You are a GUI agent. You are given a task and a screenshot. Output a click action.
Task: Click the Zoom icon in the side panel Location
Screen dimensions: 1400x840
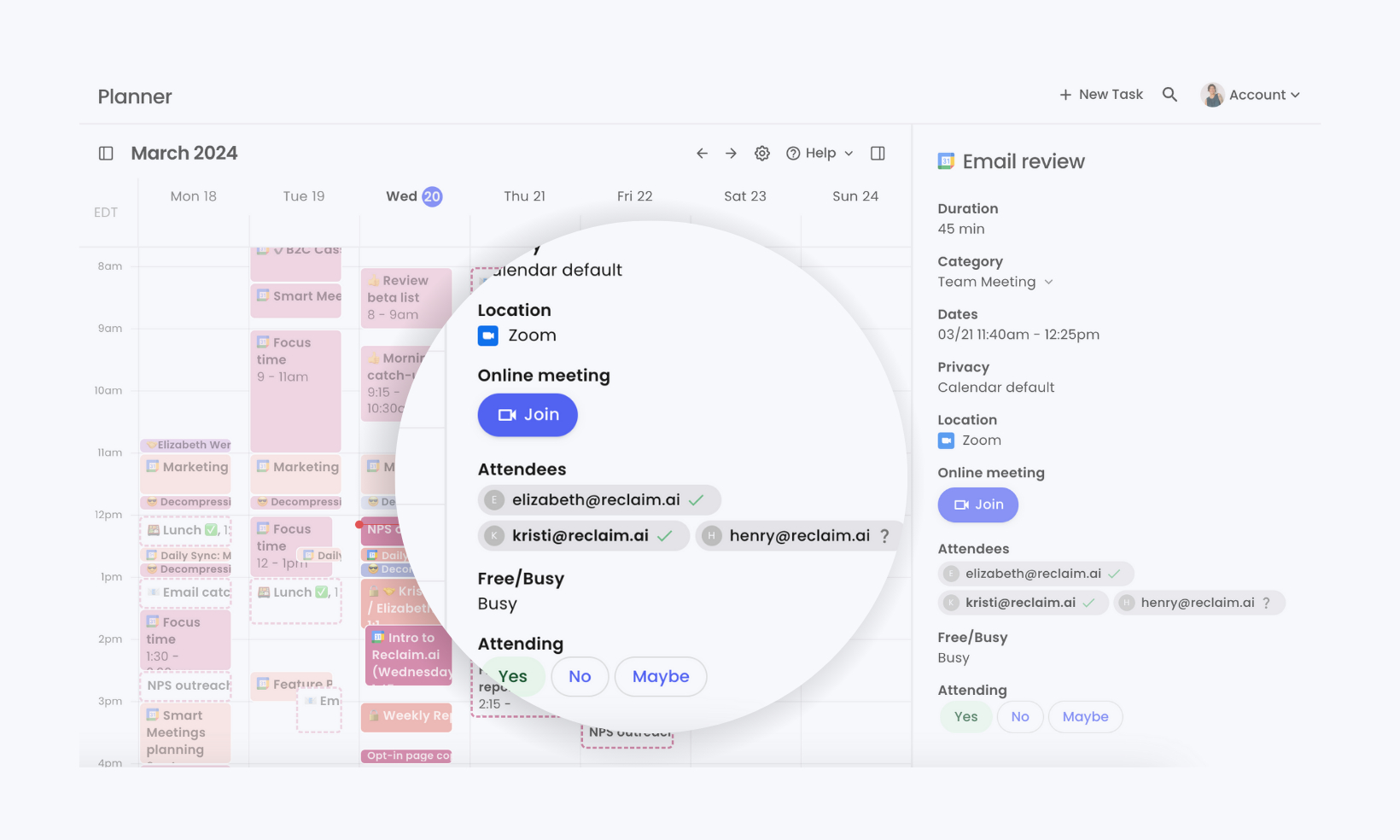pos(946,440)
